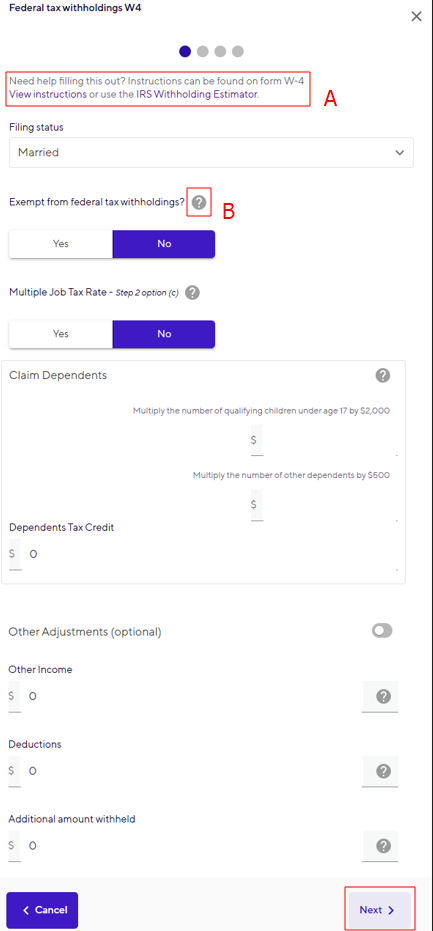Image resolution: width=433 pixels, height=931 pixels.
Task: Open the Deductions help icon
Action: [384, 771]
